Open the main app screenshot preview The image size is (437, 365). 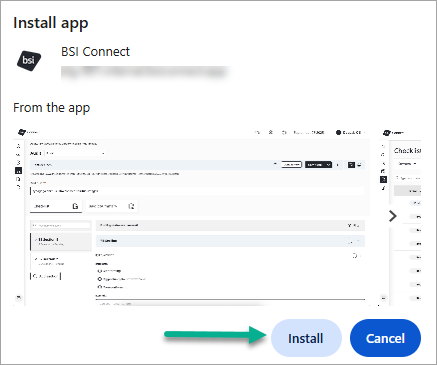pyautogui.click(x=192, y=216)
